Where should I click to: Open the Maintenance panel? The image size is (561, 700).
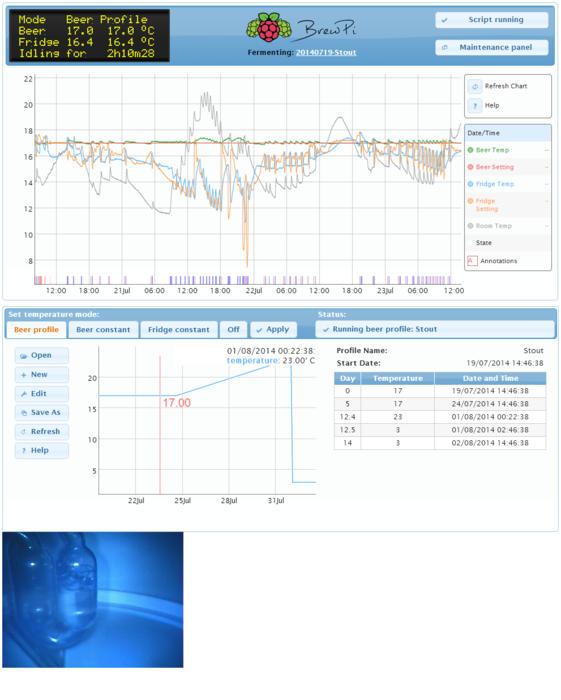click(491, 47)
